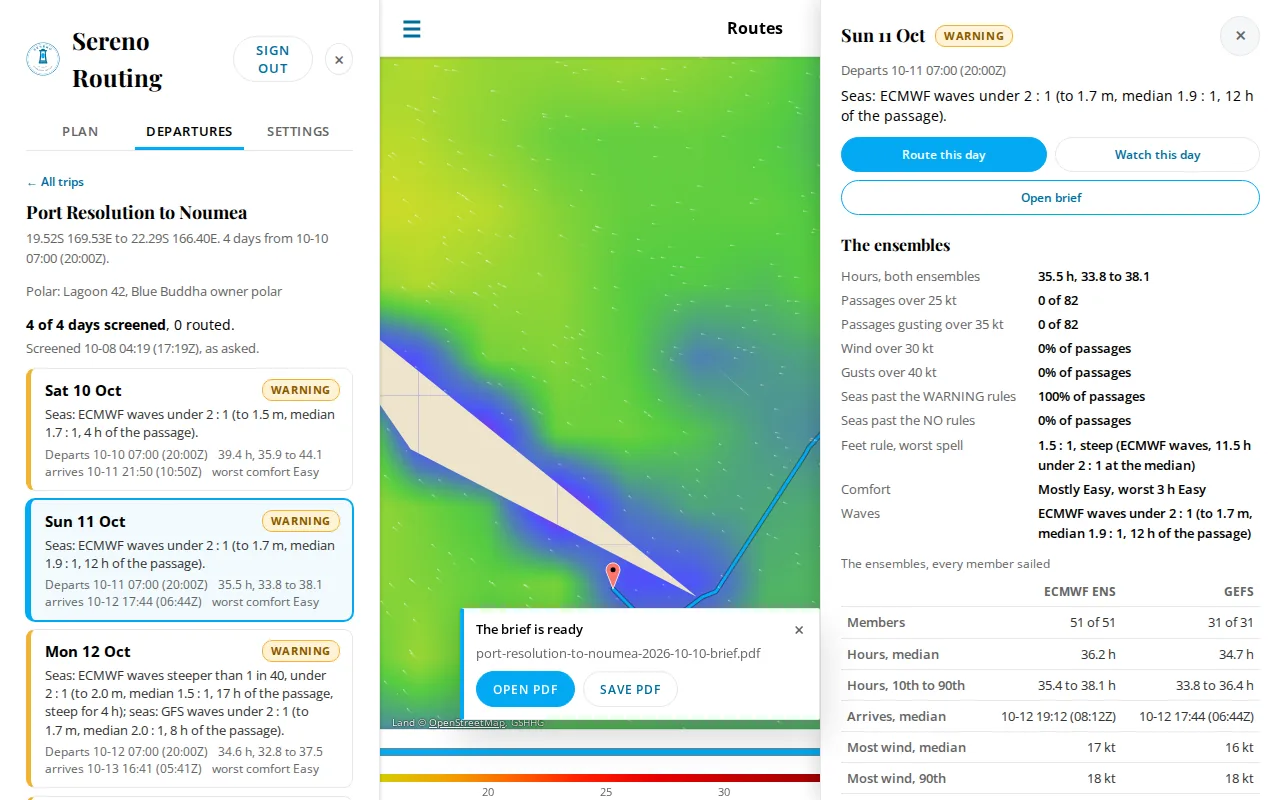Image resolution: width=1280 pixels, height=800 pixels.
Task: Click the 'Port Resolution to Noumea' trip title
Action: pos(137,212)
